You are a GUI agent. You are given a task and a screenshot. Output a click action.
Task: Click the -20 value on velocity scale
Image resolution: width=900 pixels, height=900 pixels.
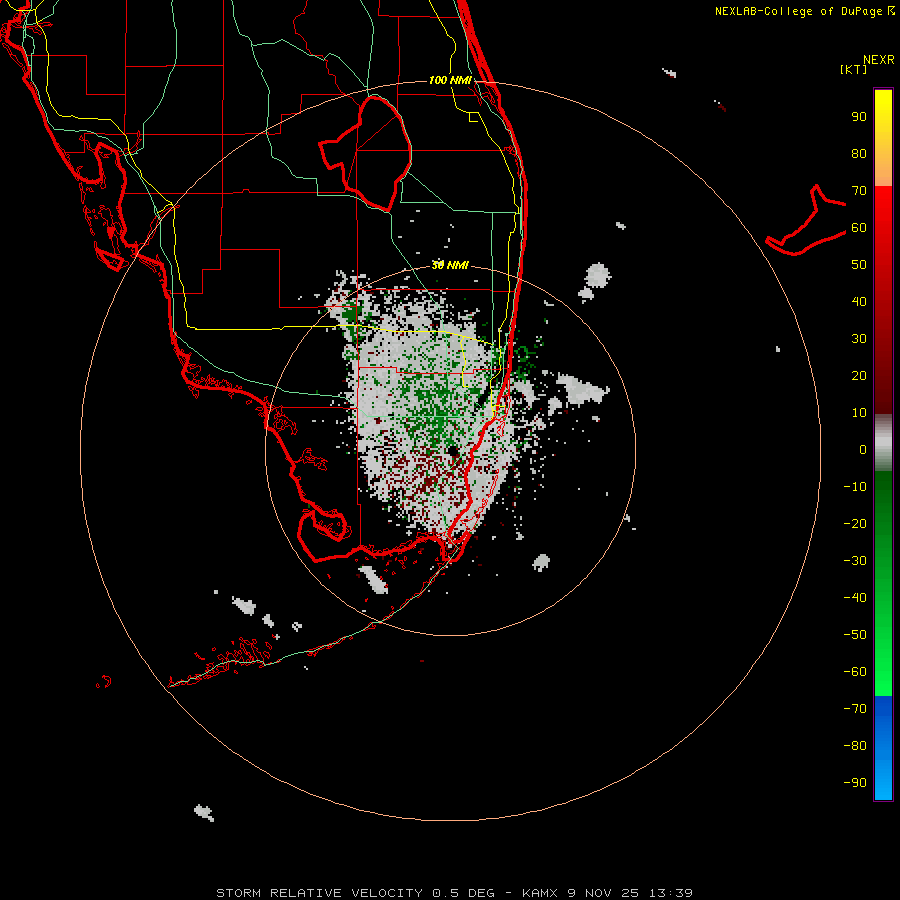pos(855,524)
